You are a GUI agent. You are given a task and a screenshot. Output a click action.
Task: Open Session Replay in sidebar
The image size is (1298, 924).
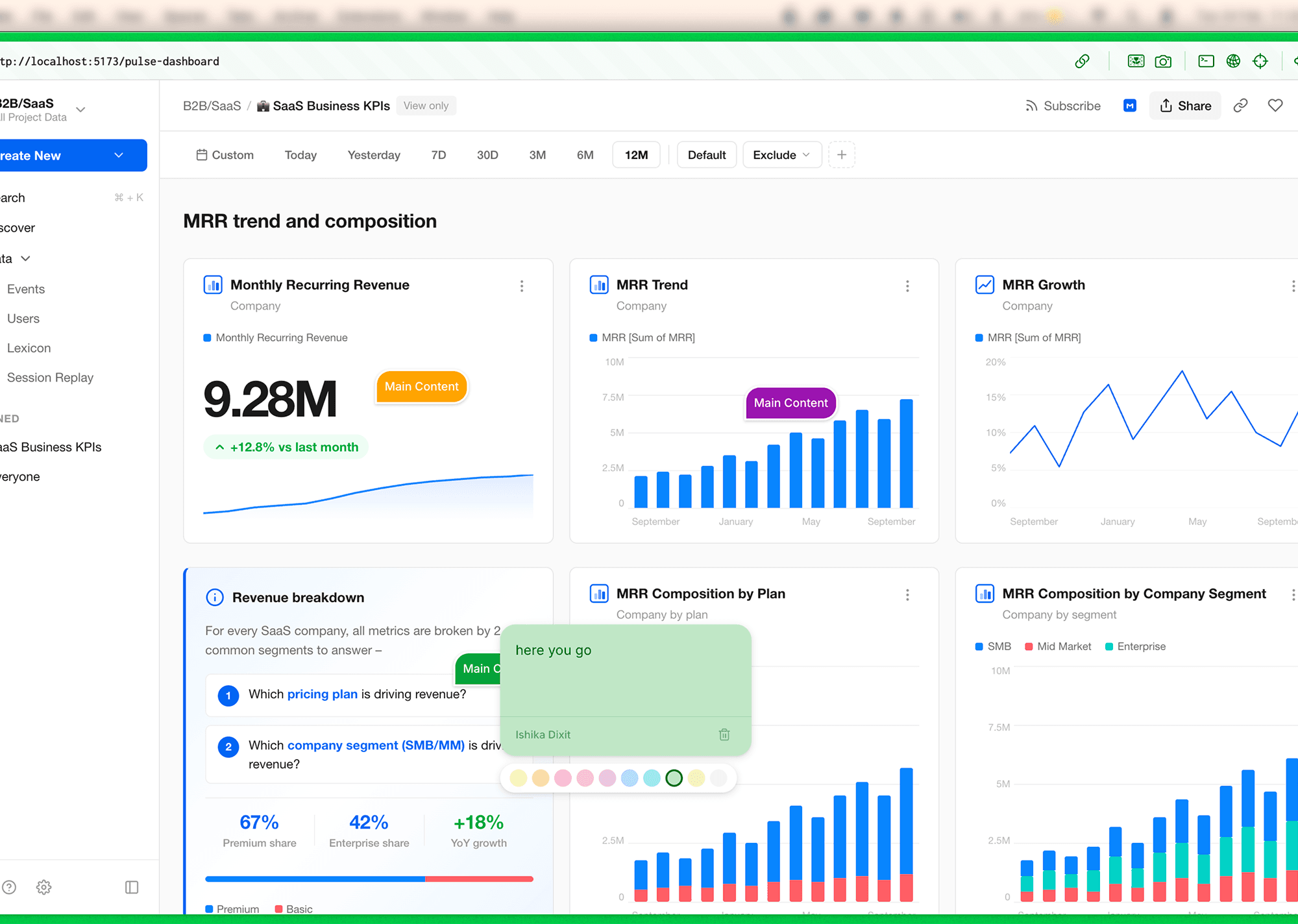pos(50,378)
